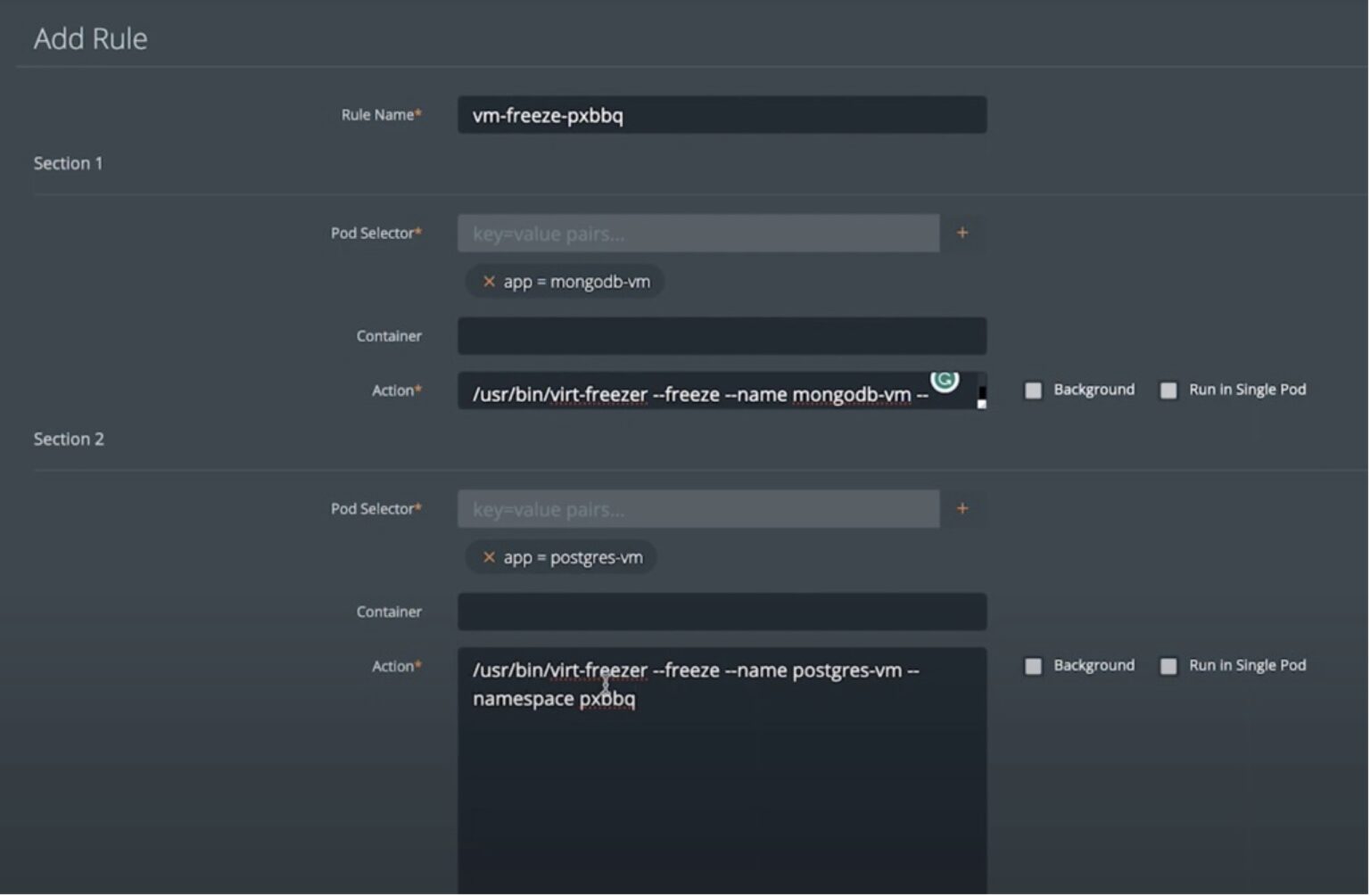The width and height of the screenshot is (1370, 896).
Task: Click the plus icon beside Section 1 Pod Selector
Action: tap(962, 233)
